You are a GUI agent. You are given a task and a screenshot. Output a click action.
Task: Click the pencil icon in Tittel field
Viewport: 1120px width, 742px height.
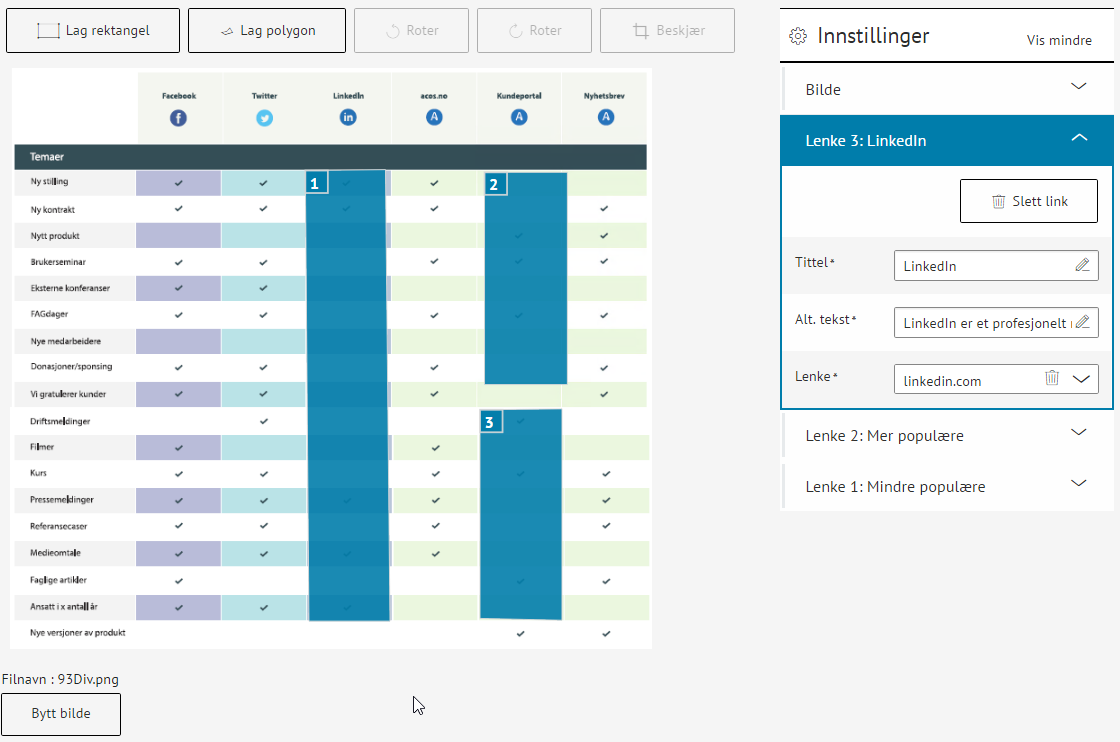[x=1082, y=266]
